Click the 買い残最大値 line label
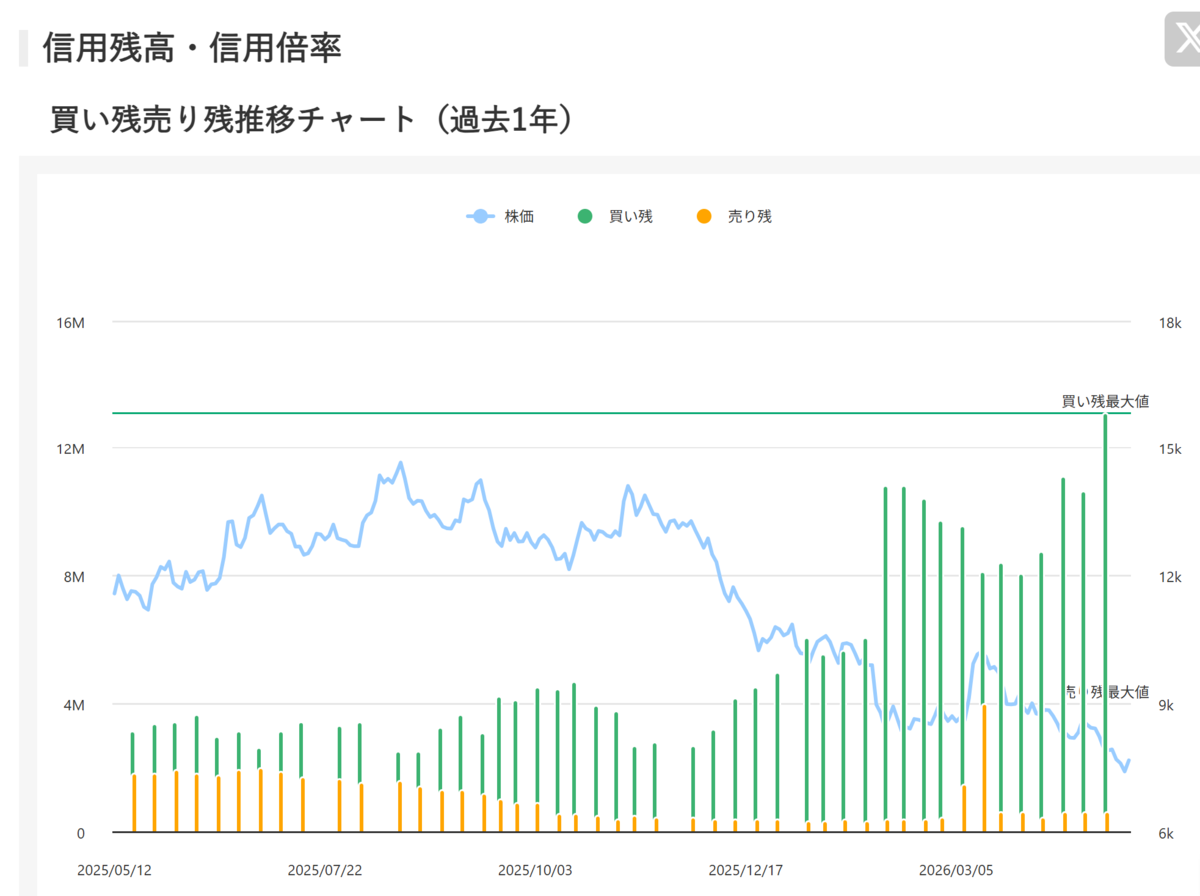The height and width of the screenshot is (896, 1200). [1105, 401]
